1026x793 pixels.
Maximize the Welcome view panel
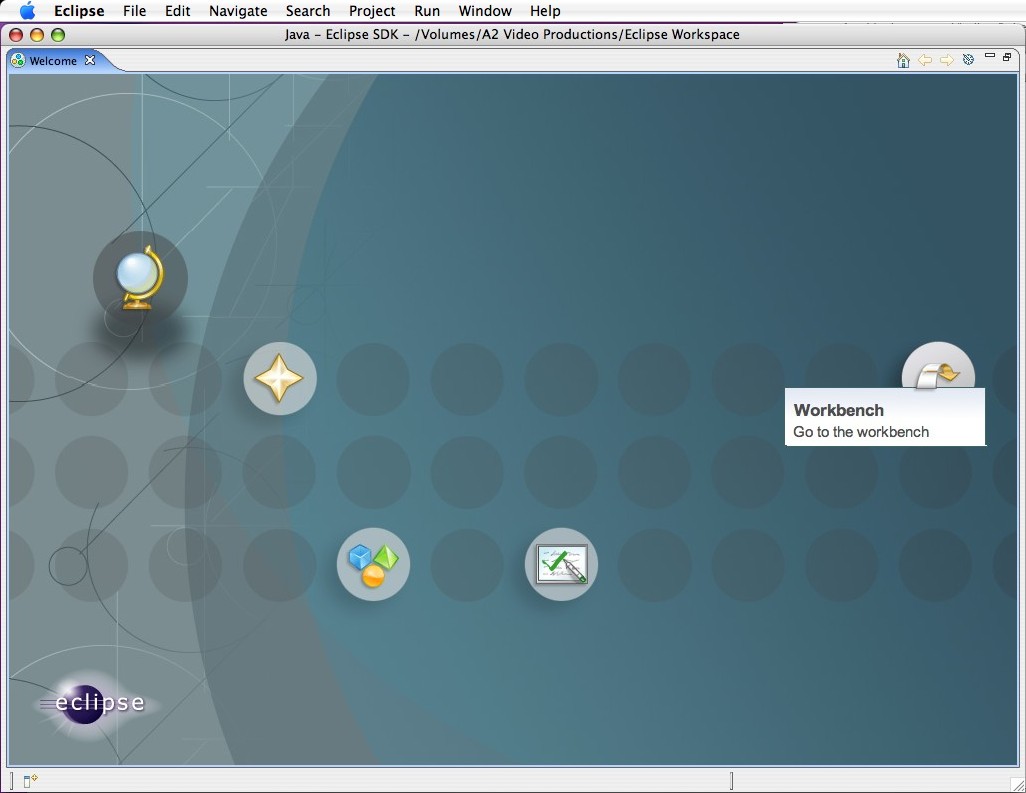[1007, 57]
